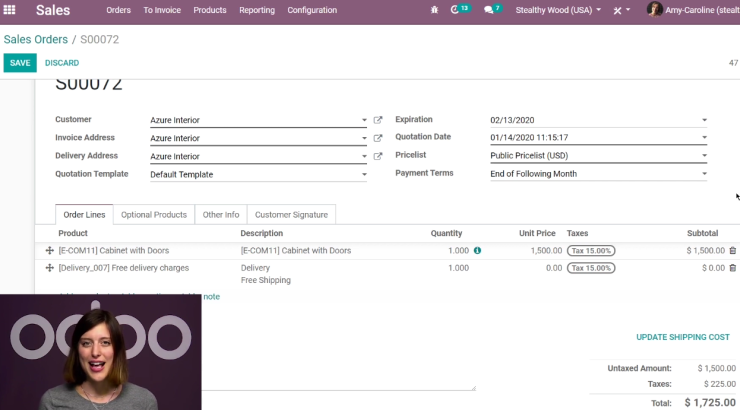The image size is (740, 410).
Task: Expand the Invoice Address dropdown arrow
Action: point(364,138)
